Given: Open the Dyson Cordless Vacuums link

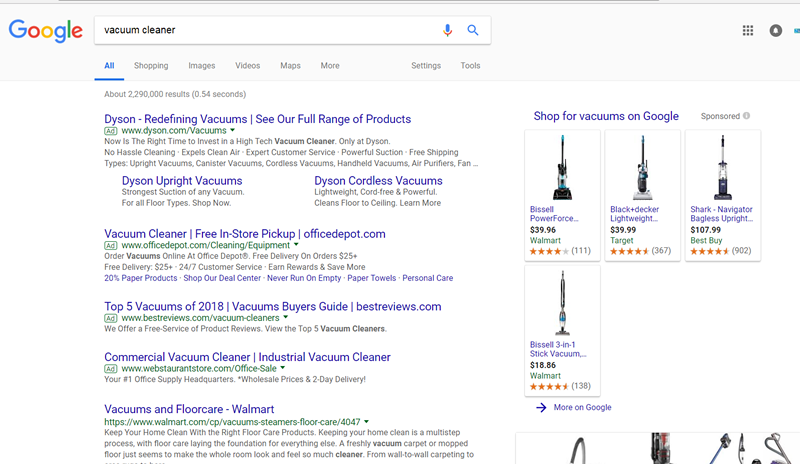Looking at the screenshot, I should tap(378, 181).
